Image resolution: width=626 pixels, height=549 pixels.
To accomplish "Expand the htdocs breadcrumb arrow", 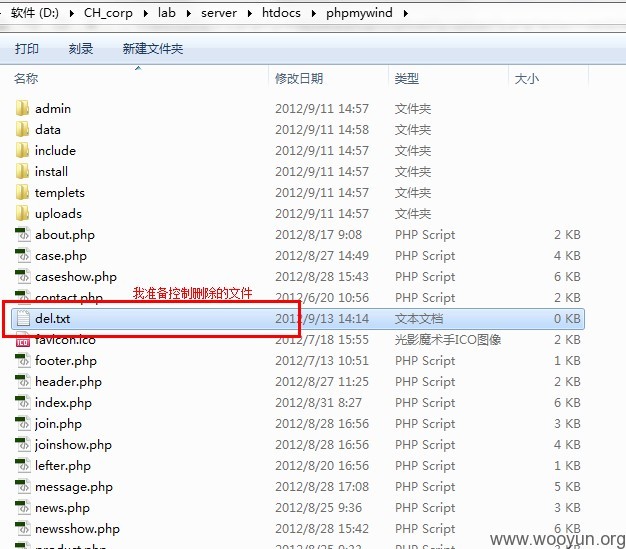I will click(x=313, y=14).
